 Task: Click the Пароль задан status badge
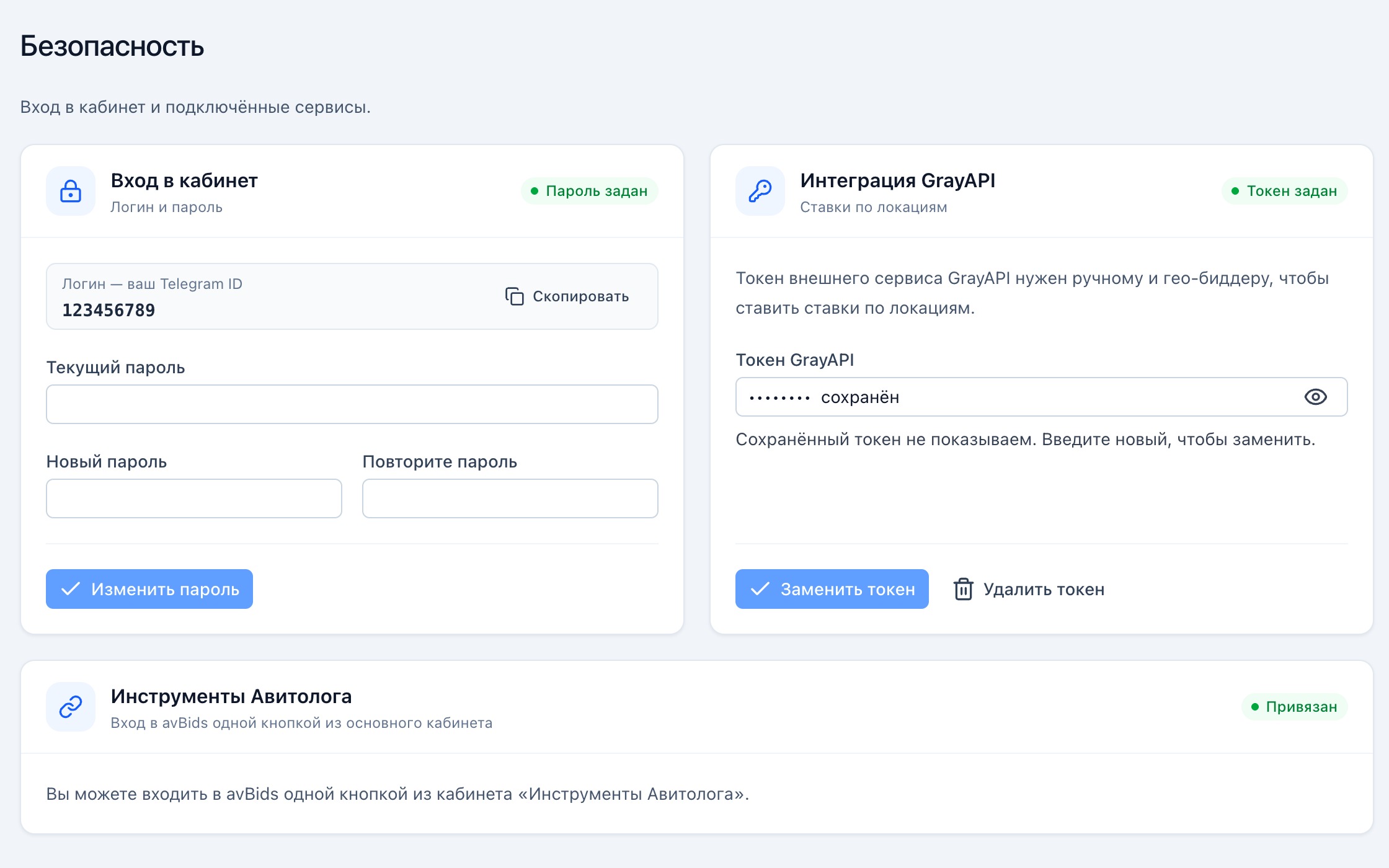tap(590, 191)
